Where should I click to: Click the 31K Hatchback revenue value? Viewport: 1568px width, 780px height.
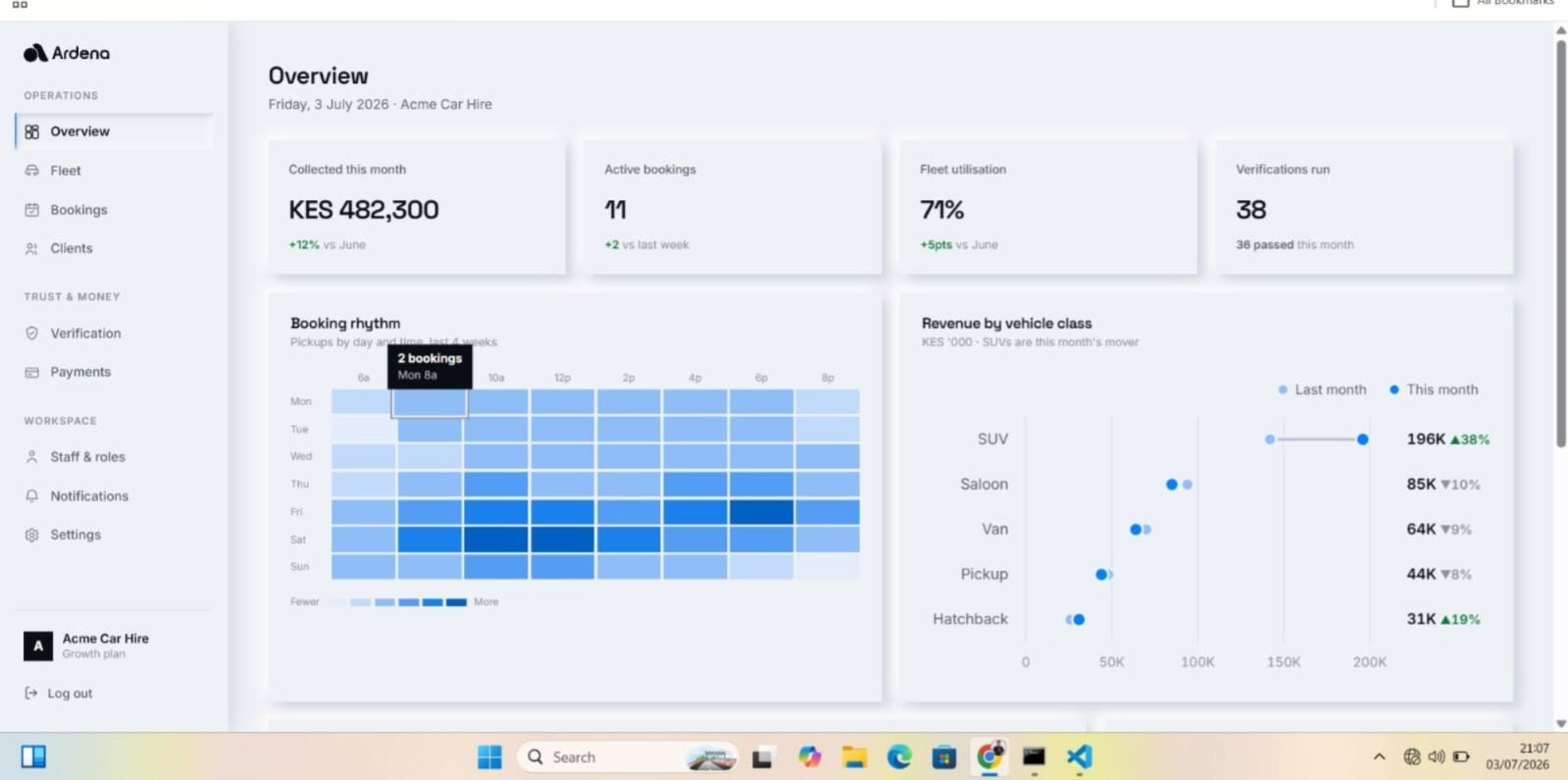(1421, 620)
